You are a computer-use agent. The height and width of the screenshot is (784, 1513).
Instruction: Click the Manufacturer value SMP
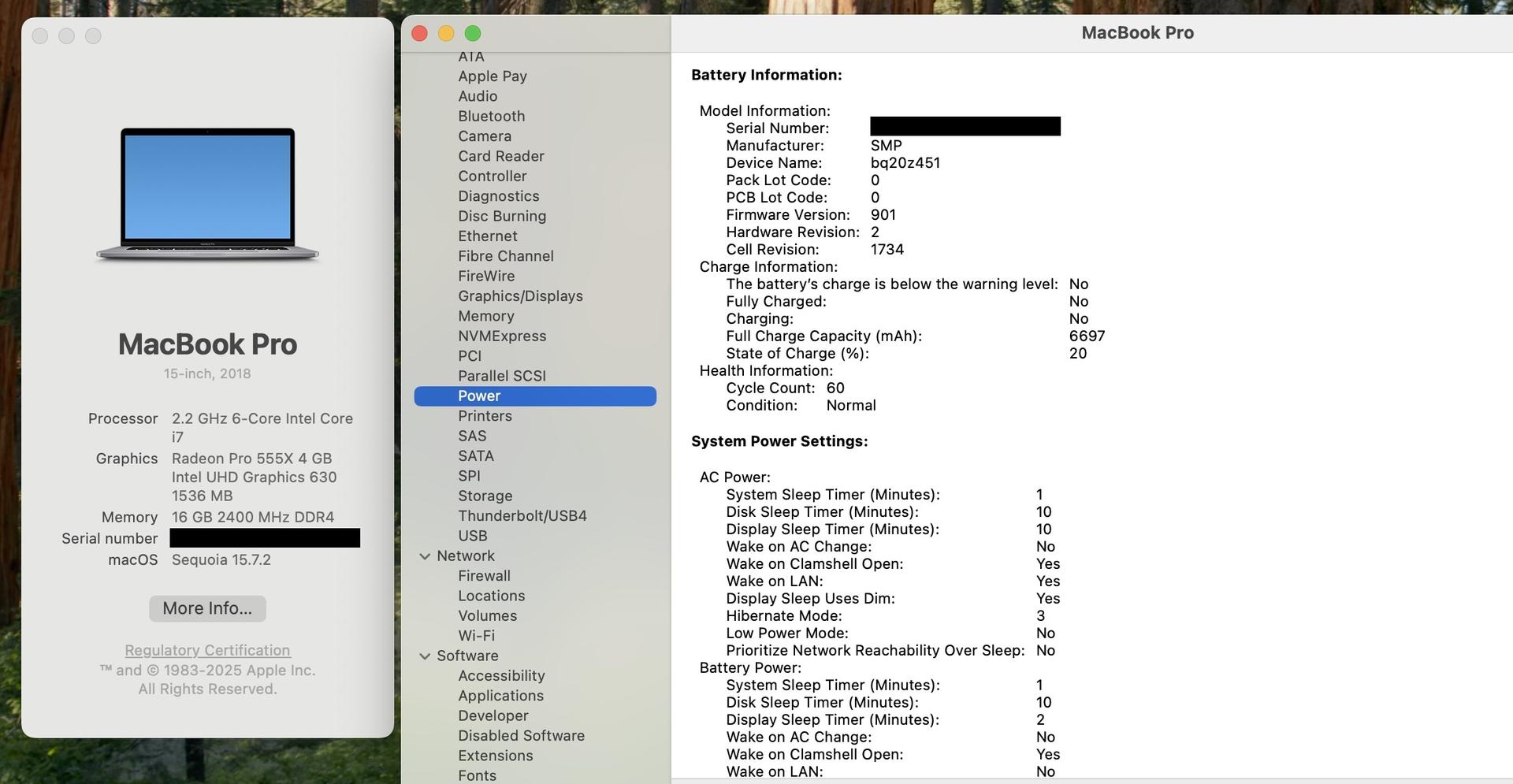point(887,146)
